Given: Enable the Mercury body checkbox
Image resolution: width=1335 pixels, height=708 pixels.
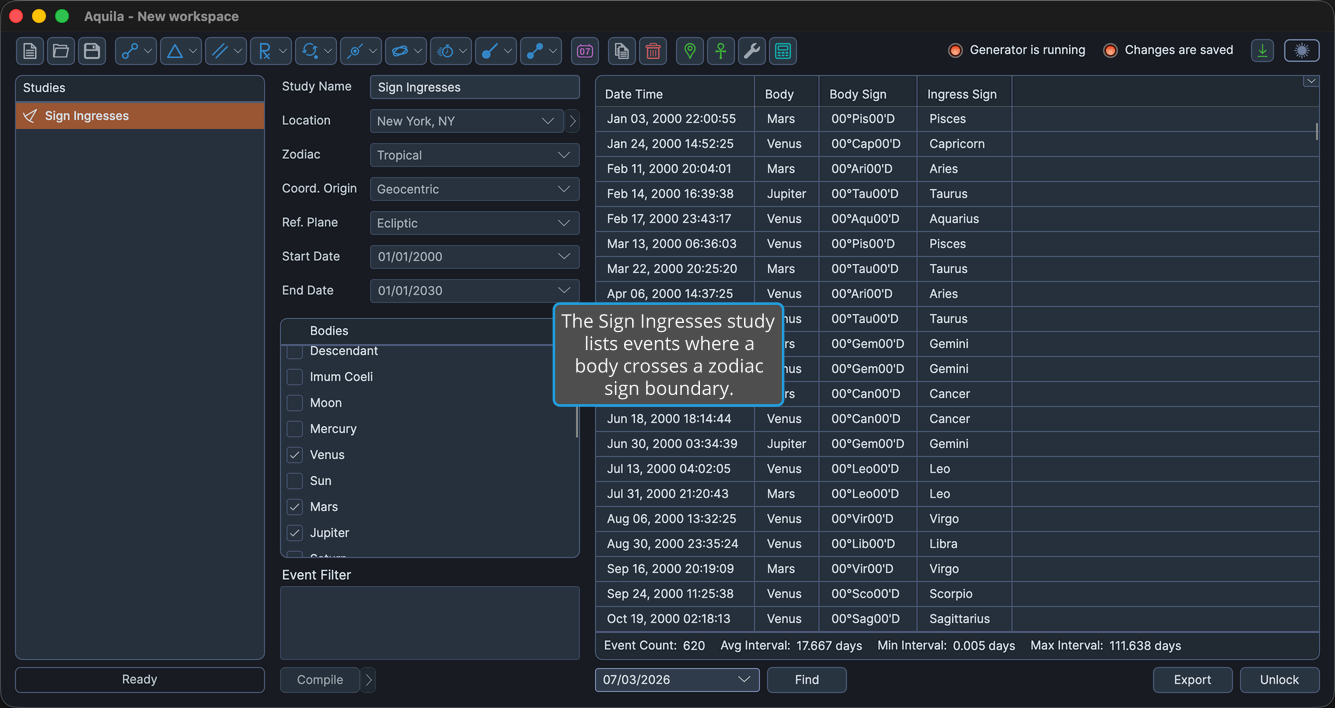Looking at the screenshot, I should tap(295, 429).
